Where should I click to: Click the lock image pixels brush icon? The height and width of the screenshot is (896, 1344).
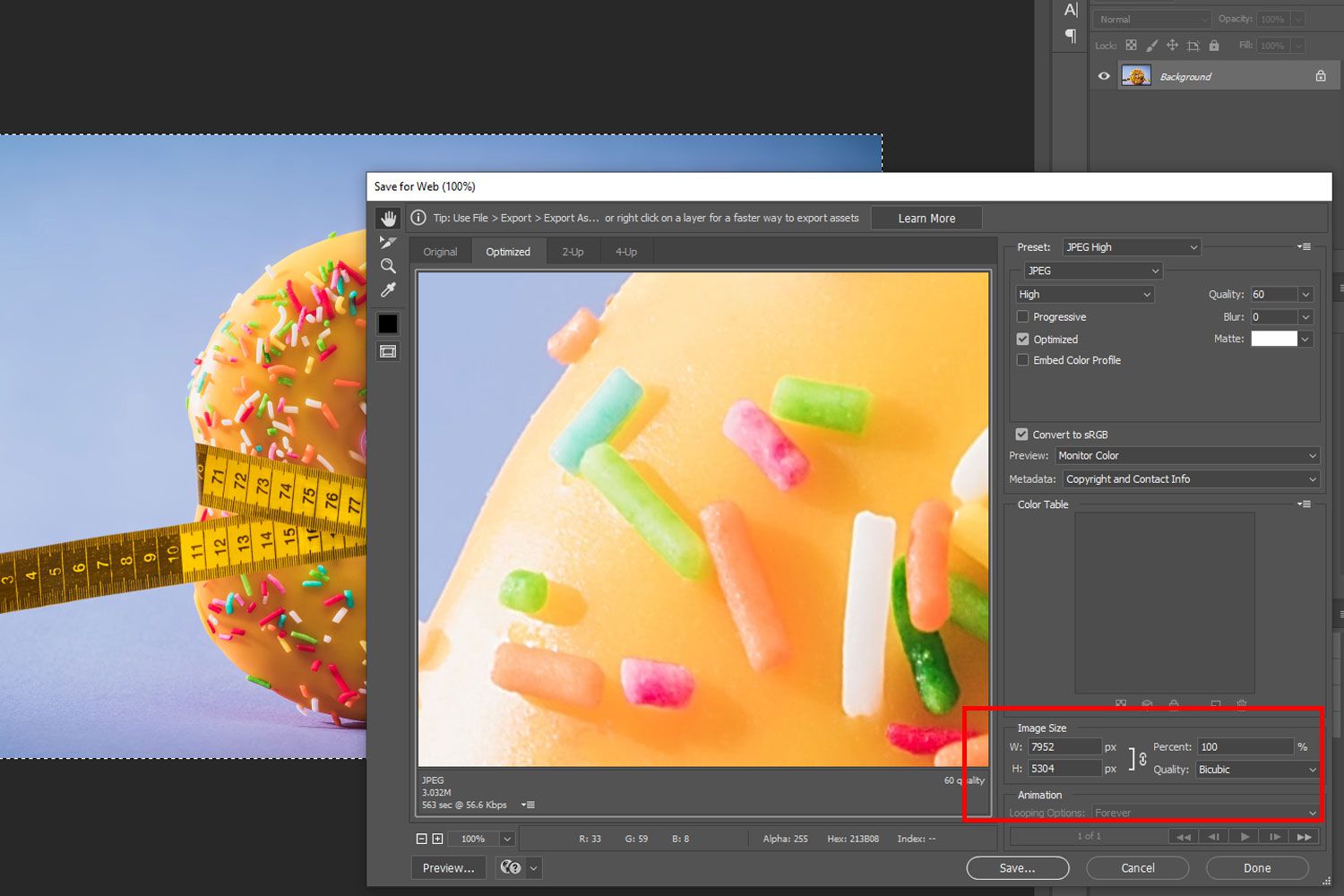[x=1151, y=45]
